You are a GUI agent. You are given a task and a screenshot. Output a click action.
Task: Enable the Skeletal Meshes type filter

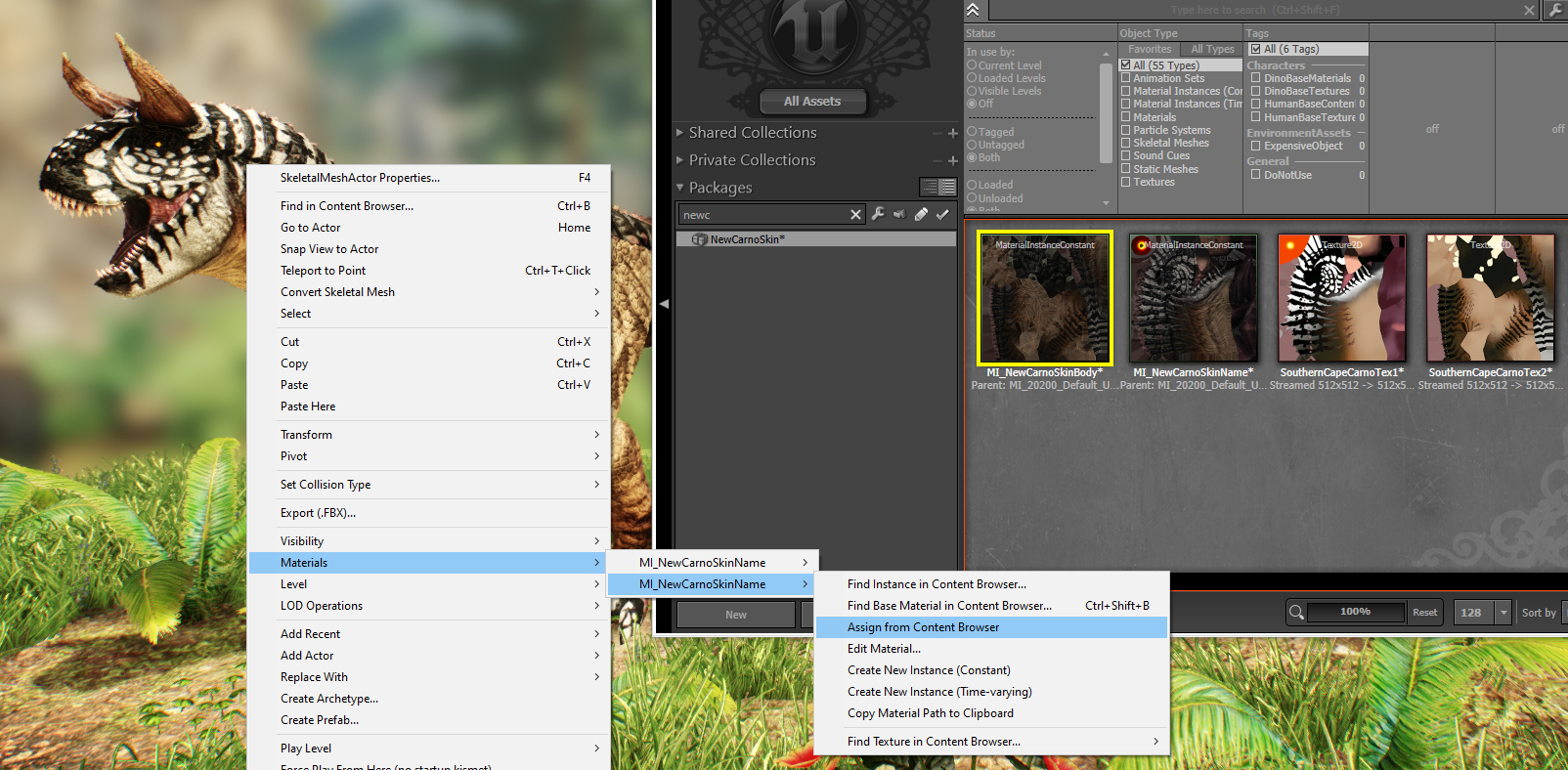(x=1126, y=143)
